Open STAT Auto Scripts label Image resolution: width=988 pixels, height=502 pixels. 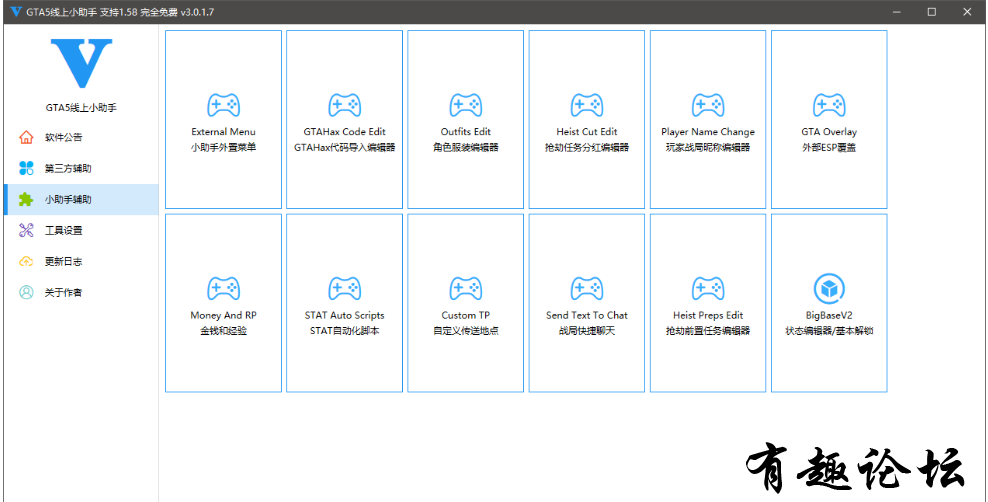click(345, 315)
